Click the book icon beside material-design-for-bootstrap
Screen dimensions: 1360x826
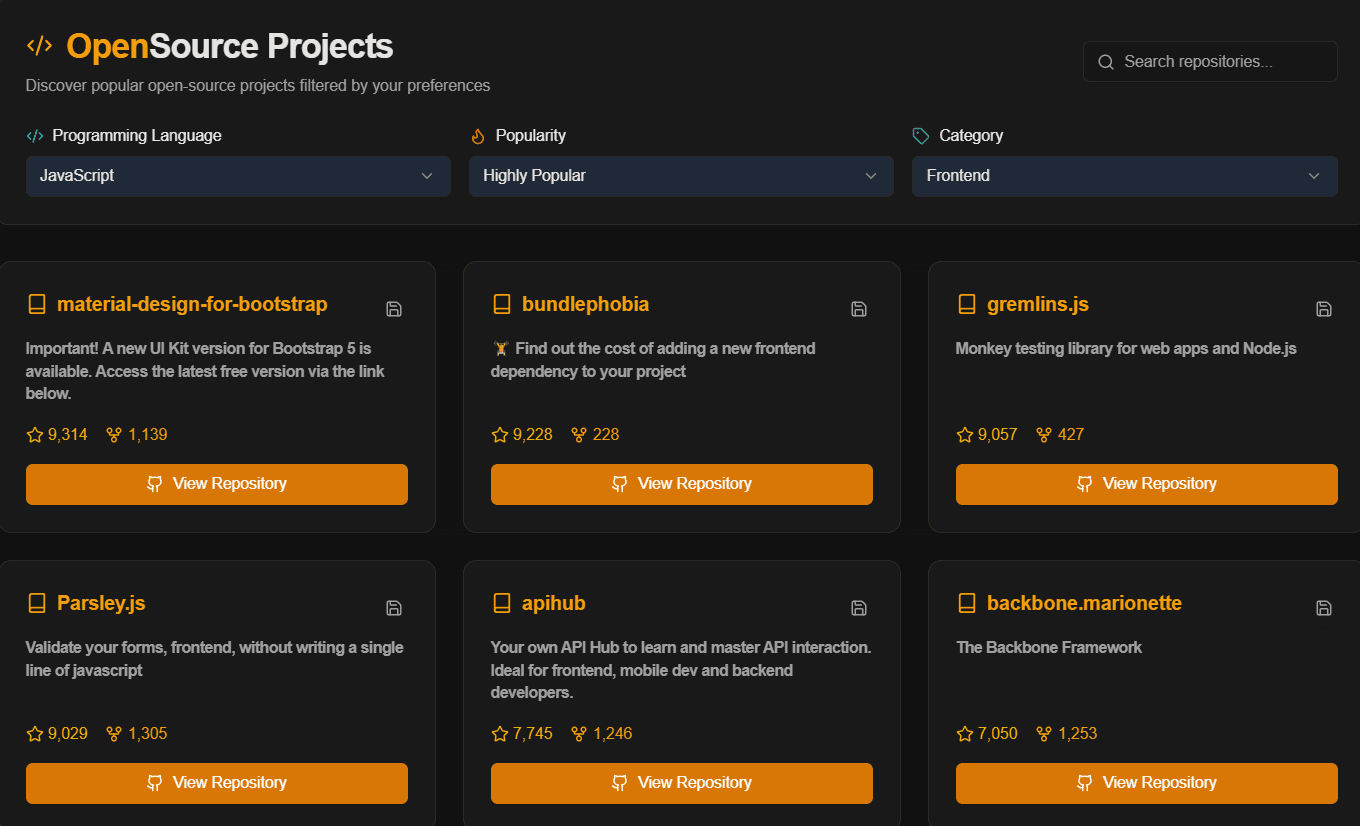tap(37, 304)
